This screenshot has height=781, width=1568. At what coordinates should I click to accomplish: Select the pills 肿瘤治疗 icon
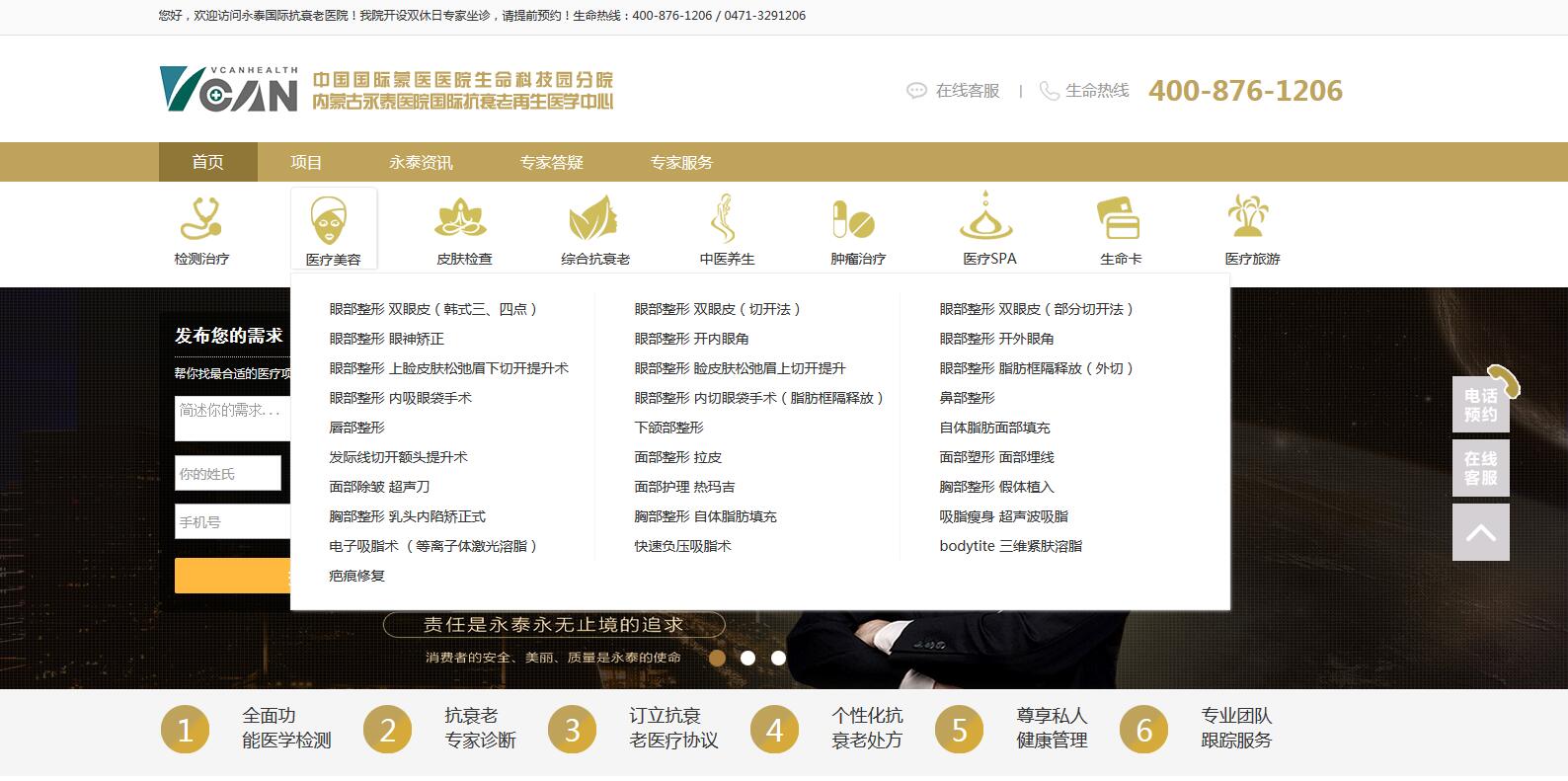pyautogui.click(x=854, y=219)
